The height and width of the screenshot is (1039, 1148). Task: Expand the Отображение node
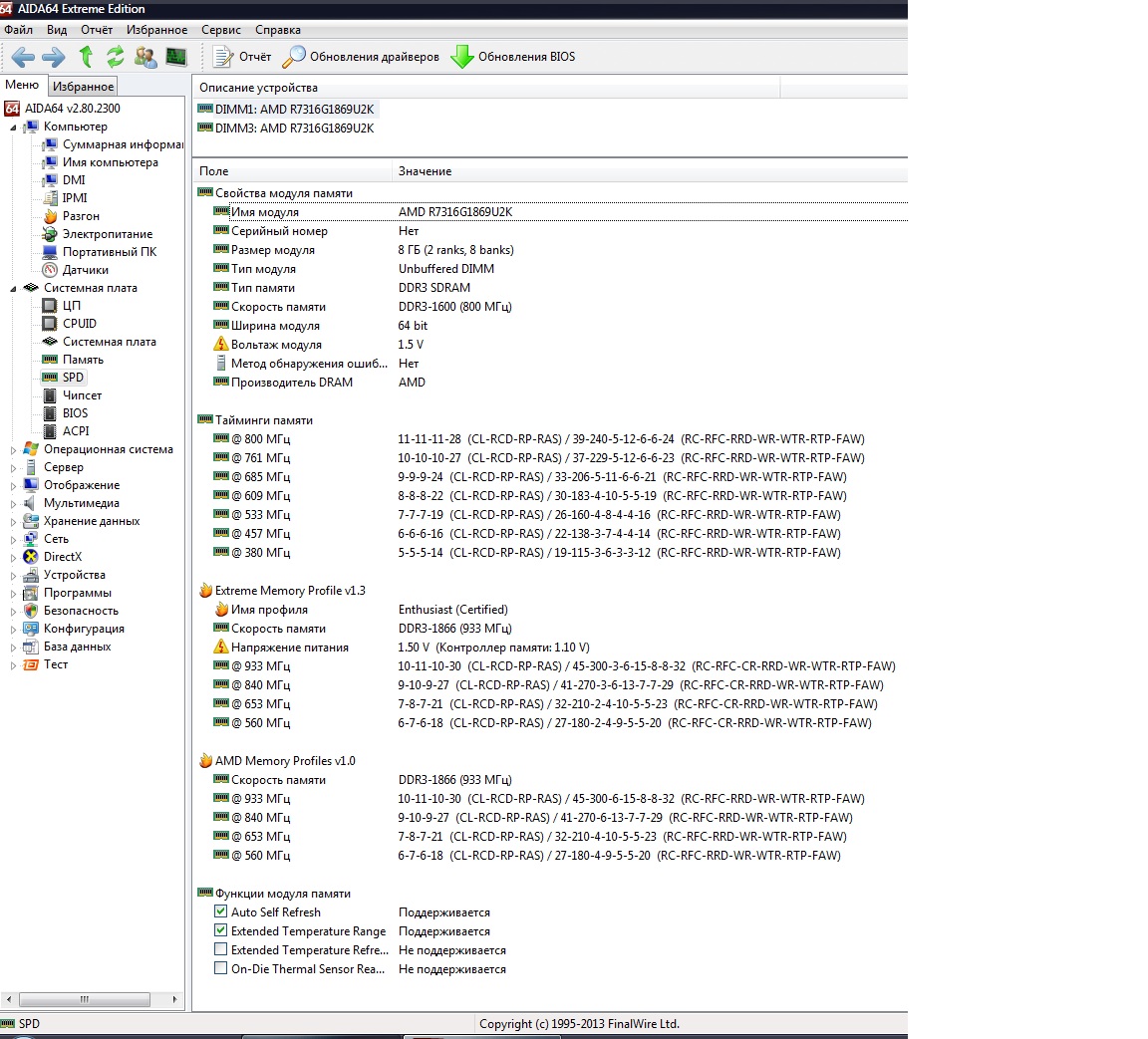point(12,486)
